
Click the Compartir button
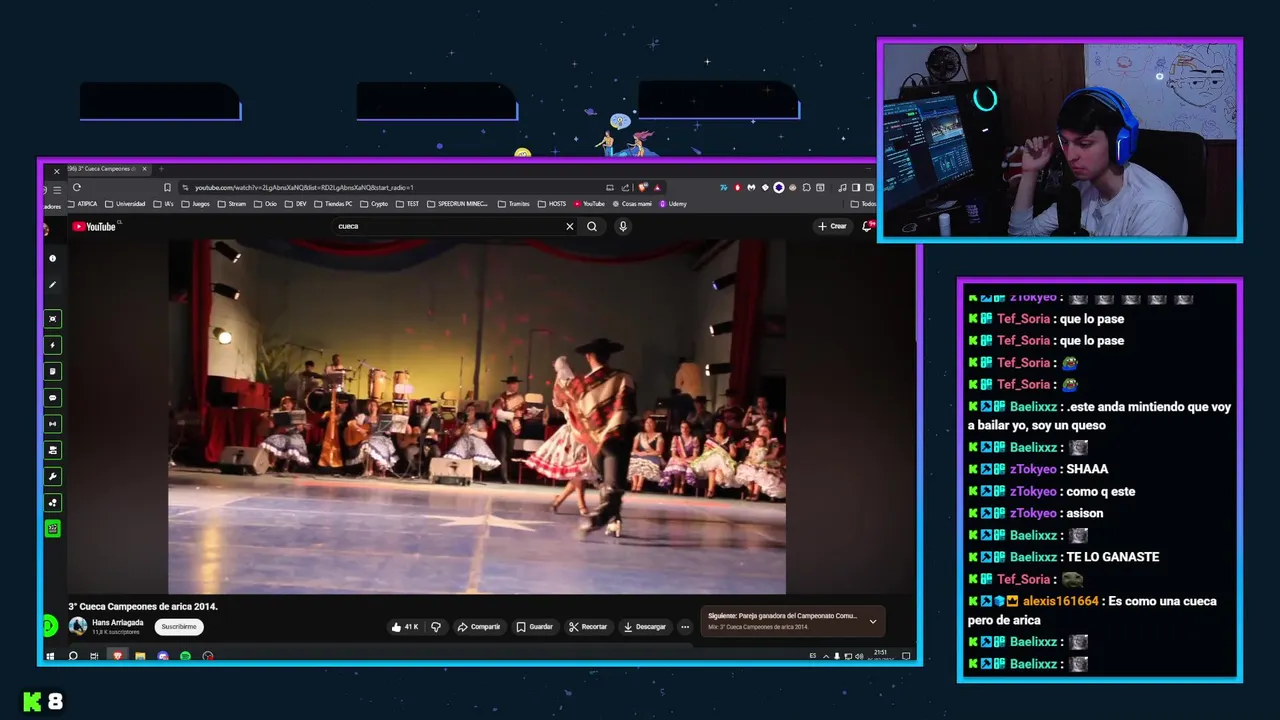(x=478, y=627)
